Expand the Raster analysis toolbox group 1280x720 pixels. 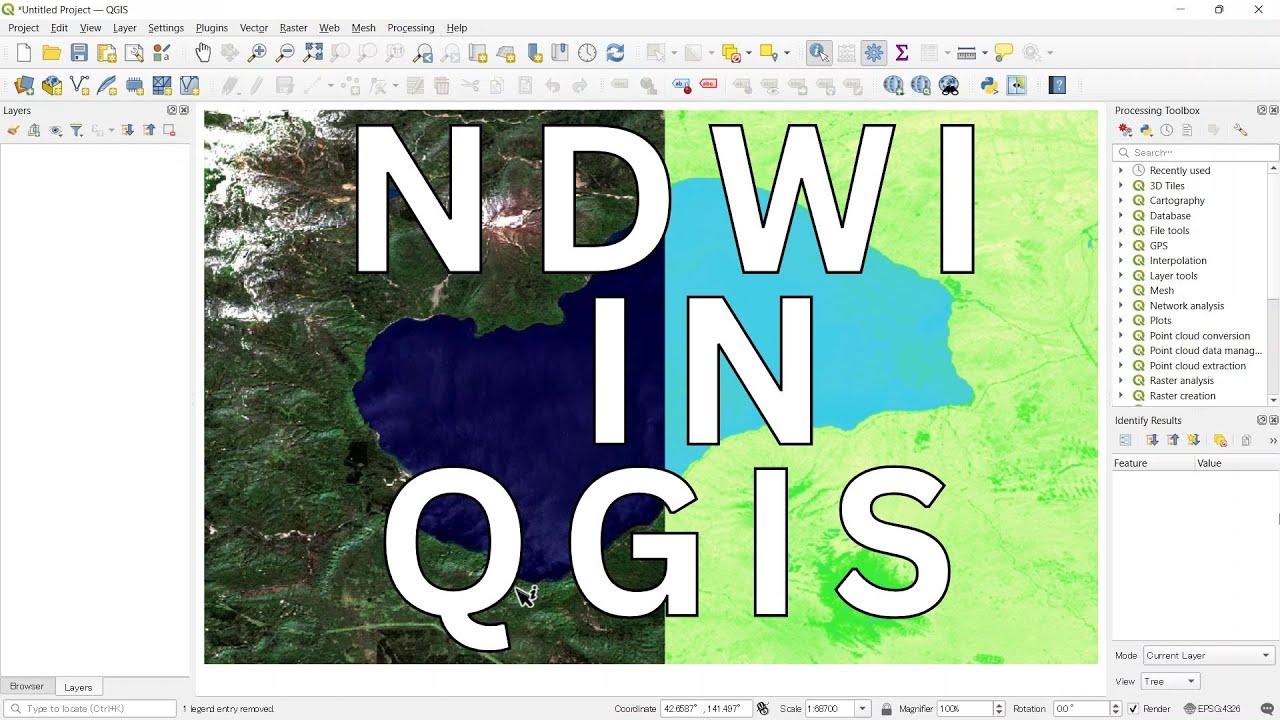pos(1121,381)
